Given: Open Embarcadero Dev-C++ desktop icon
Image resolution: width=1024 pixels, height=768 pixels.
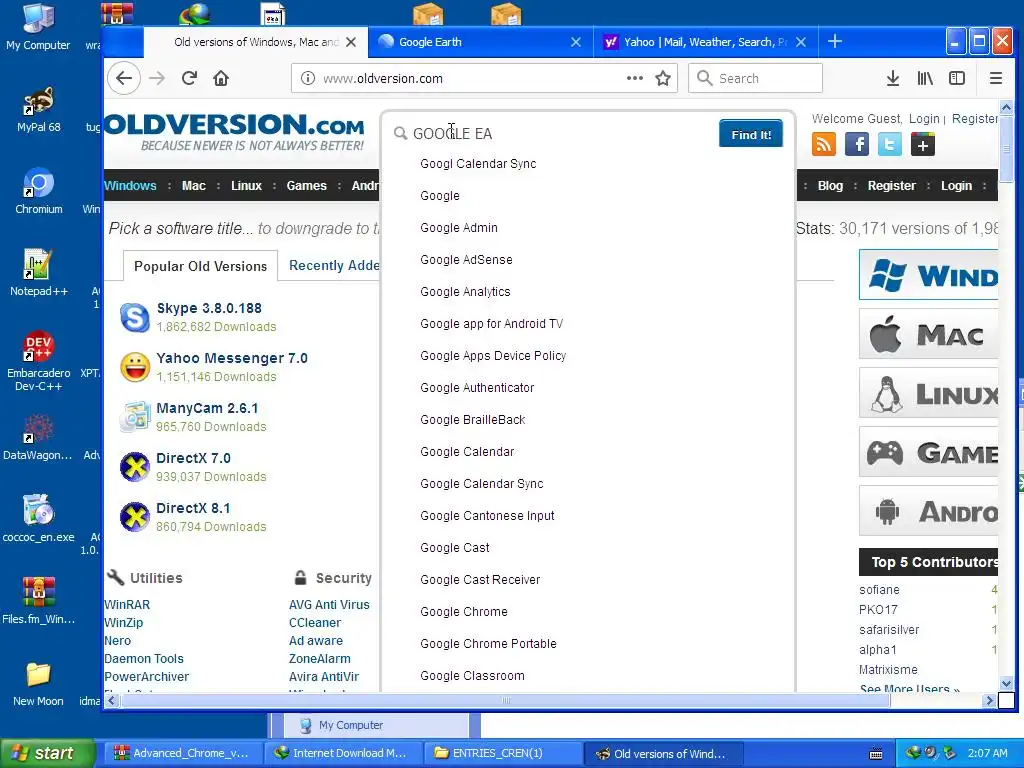Looking at the screenshot, I should tap(39, 360).
